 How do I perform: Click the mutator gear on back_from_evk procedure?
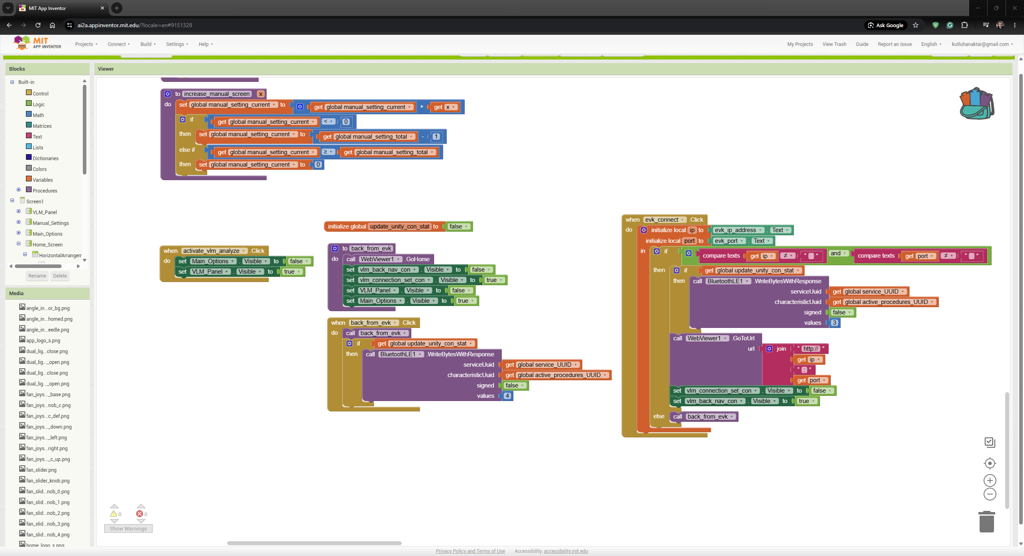point(335,248)
